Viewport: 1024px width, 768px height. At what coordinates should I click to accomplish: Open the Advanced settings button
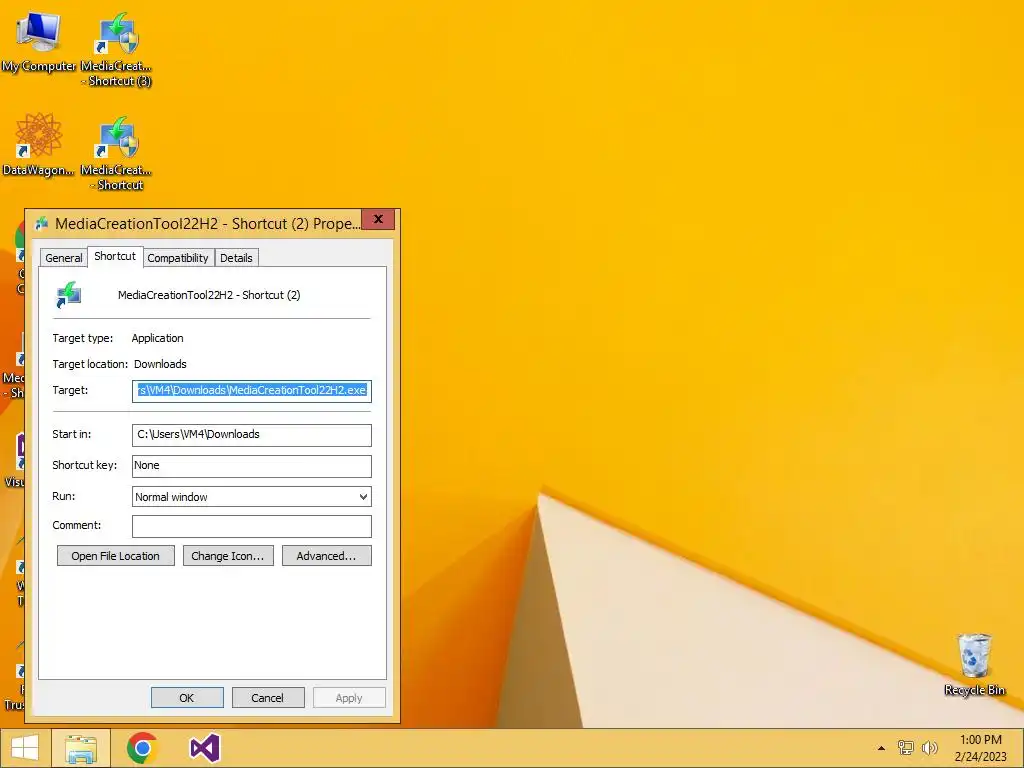[x=327, y=556]
